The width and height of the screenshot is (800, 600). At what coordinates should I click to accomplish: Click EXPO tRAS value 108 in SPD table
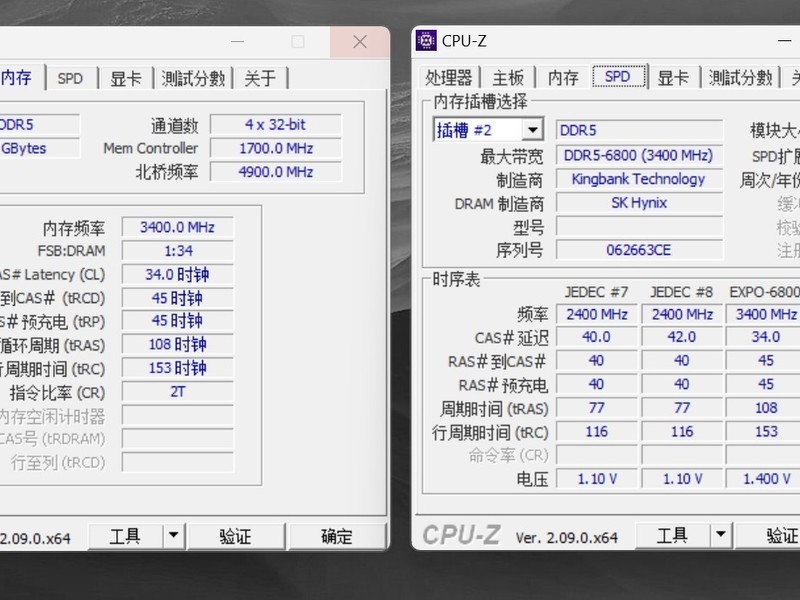763,408
